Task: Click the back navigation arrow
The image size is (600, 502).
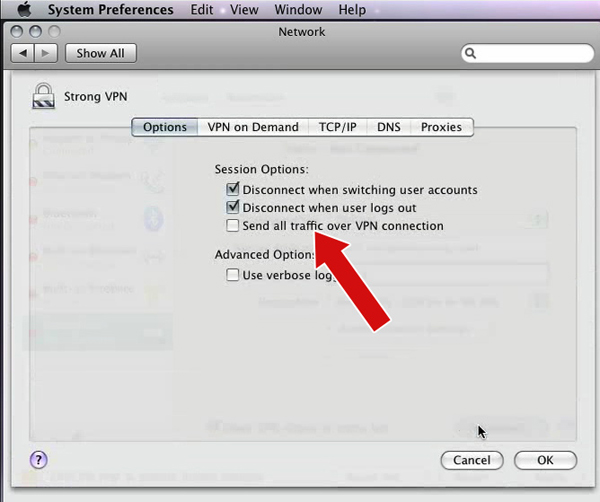Action: pyautogui.click(x=26, y=52)
